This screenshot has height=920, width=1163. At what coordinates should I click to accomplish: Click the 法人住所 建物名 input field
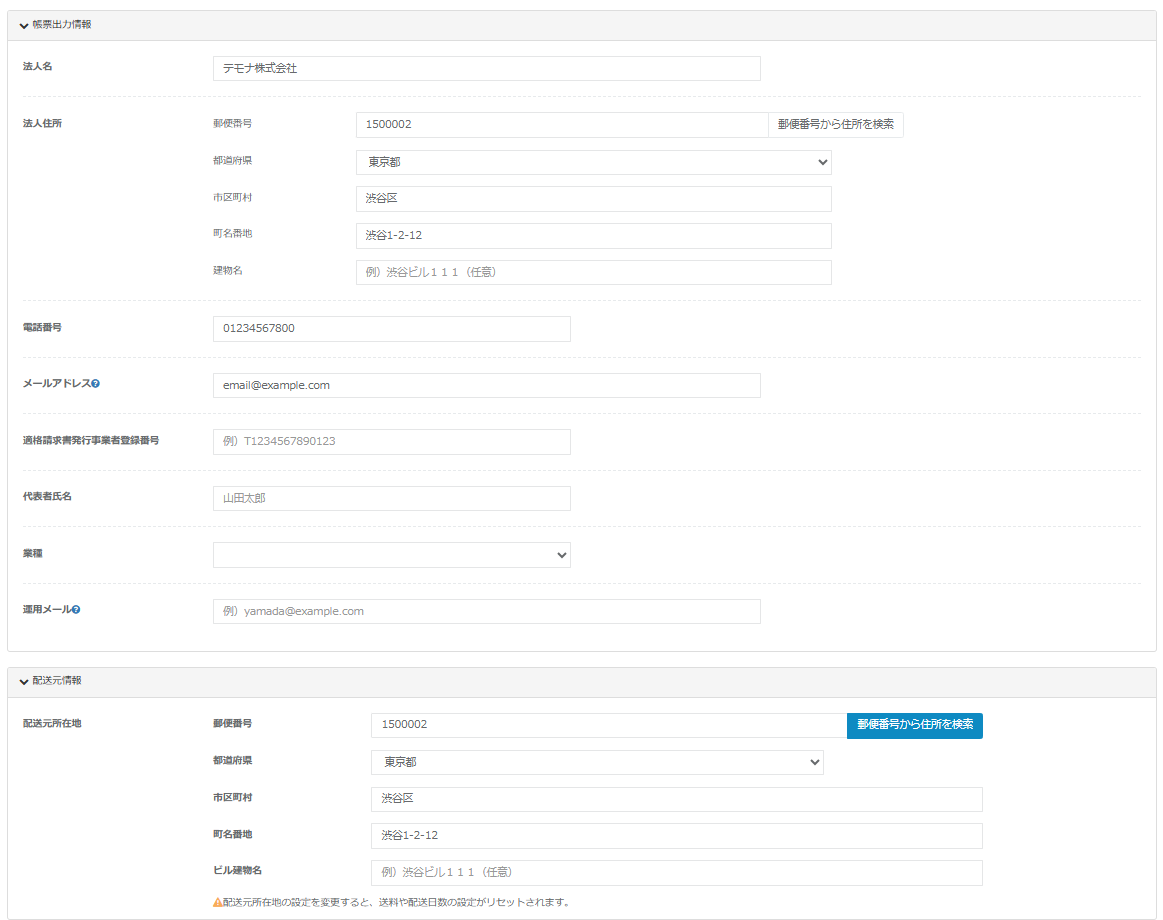point(593,272)
